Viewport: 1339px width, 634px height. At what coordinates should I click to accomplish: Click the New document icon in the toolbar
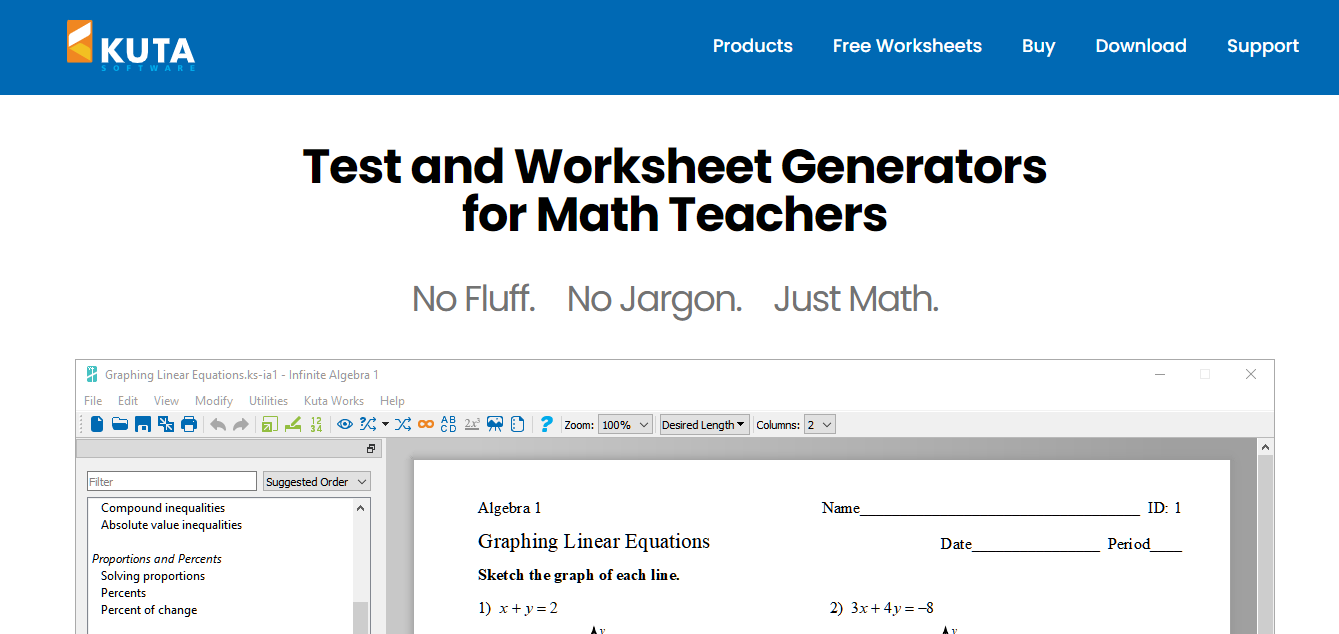(x=97, y=424)
